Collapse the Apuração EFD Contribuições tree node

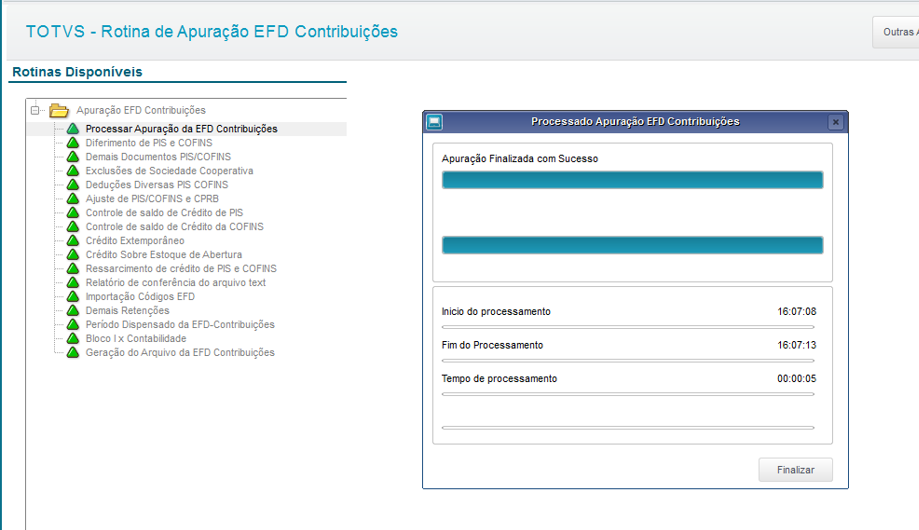[35, 110]
